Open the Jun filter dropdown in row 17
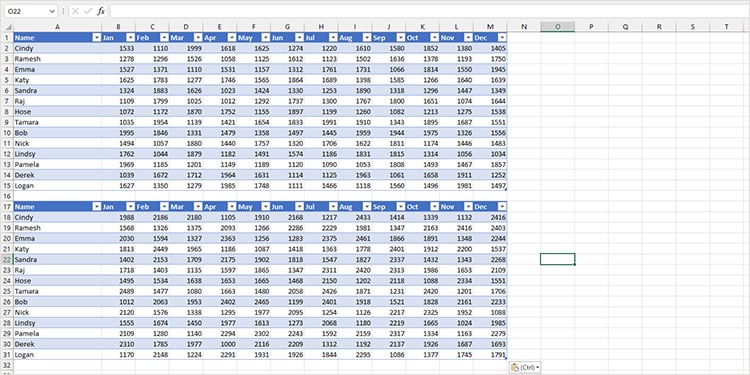 (299, 207)
